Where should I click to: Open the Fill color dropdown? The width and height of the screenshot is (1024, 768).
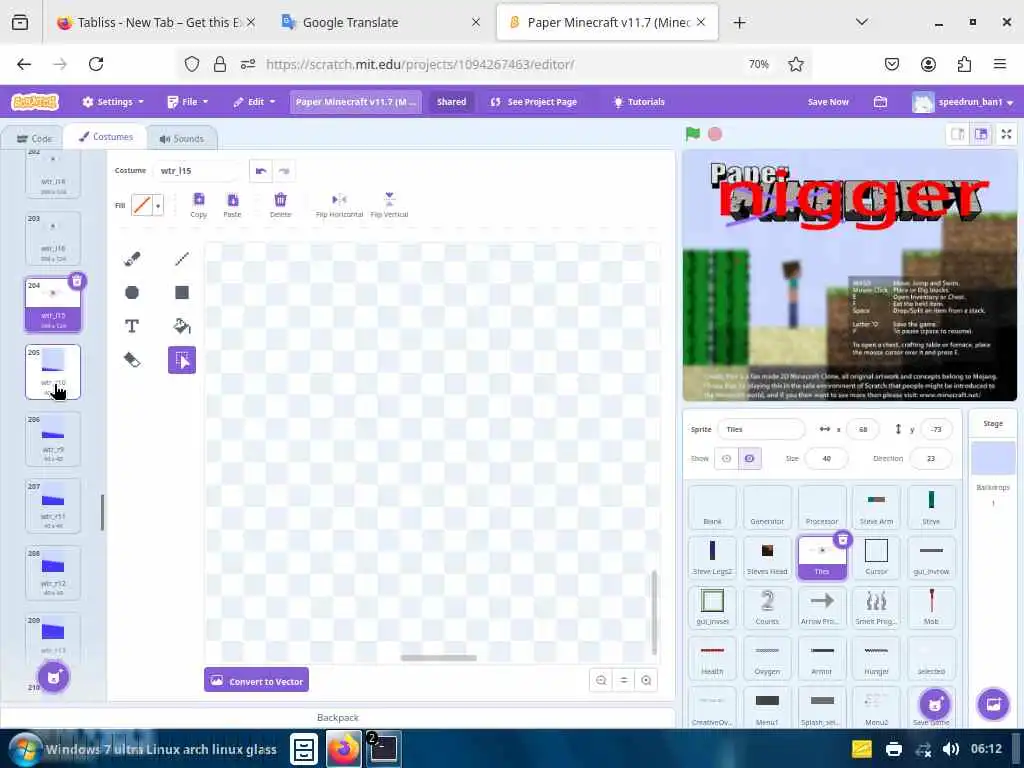(x=158, y=206)
